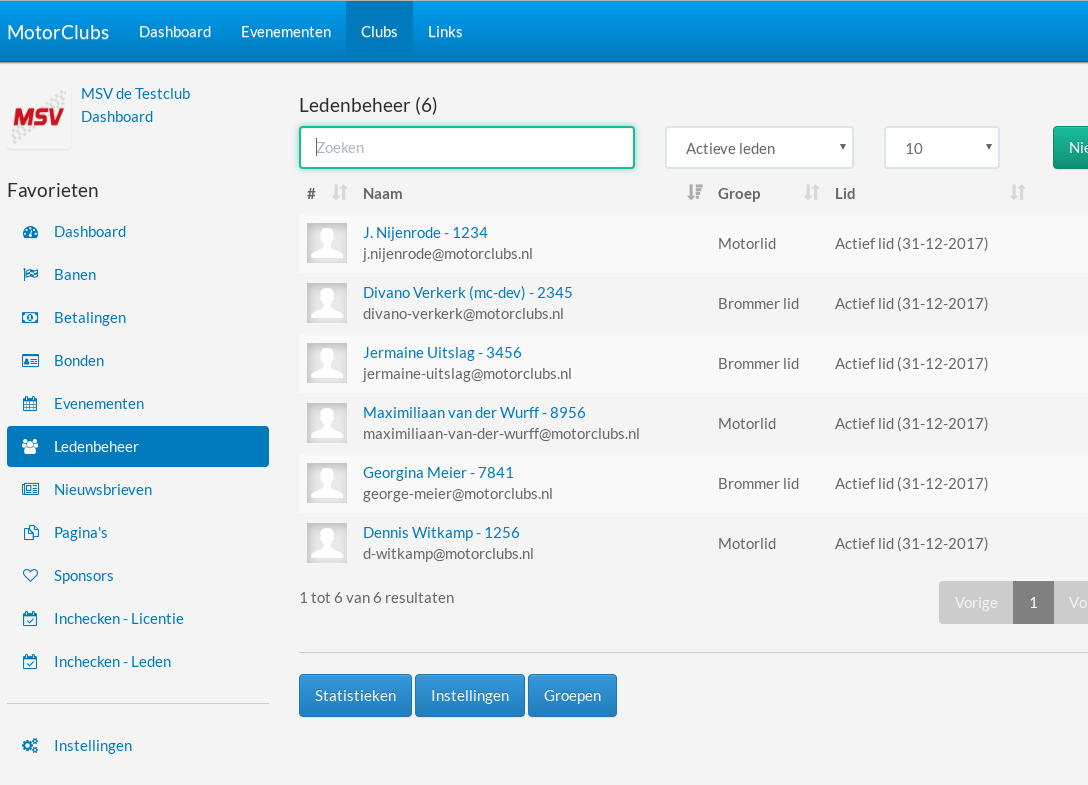Click the Instellingen button below the table
Screen dimensions: 1088x785
point(470,695)
